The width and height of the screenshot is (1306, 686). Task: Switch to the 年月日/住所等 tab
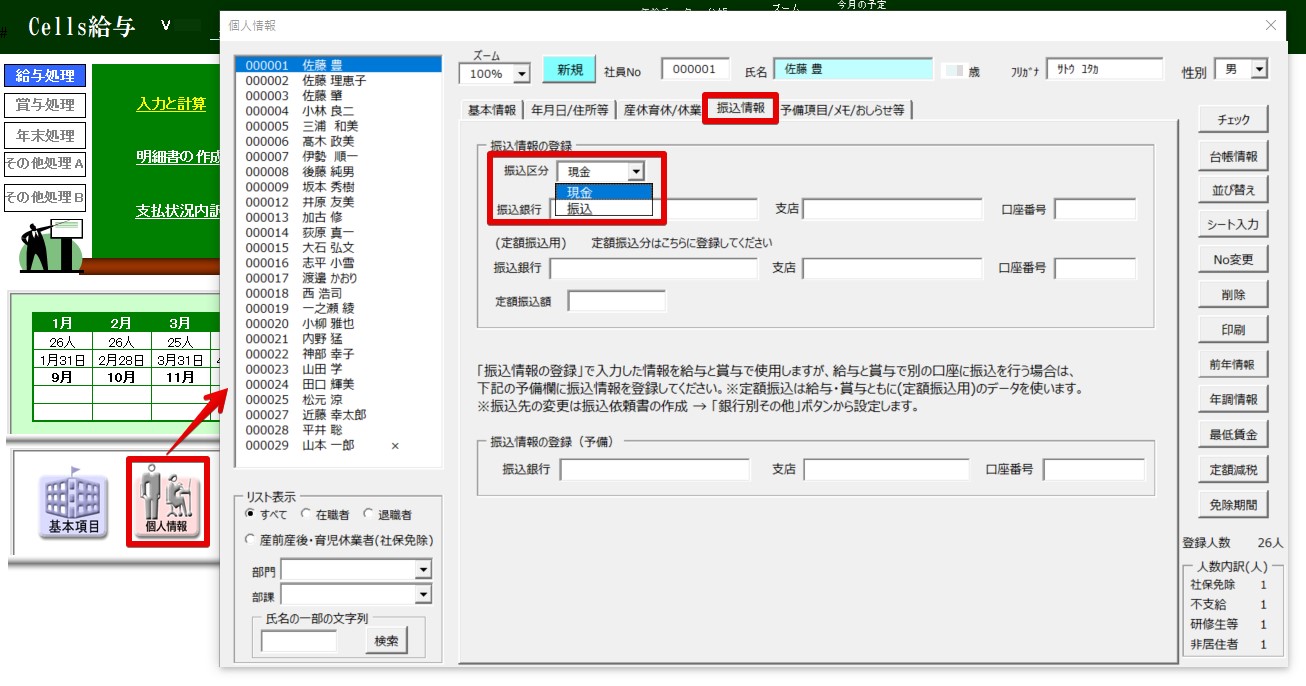569,110
